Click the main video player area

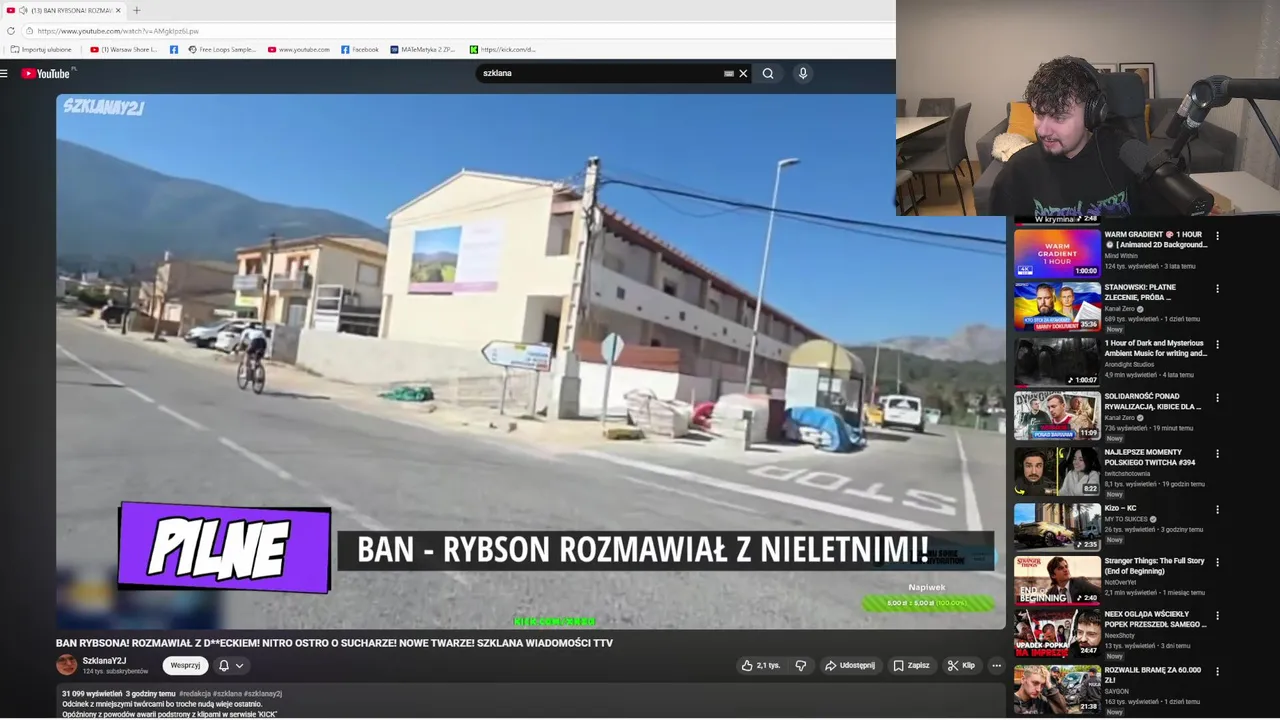[530, 362]
